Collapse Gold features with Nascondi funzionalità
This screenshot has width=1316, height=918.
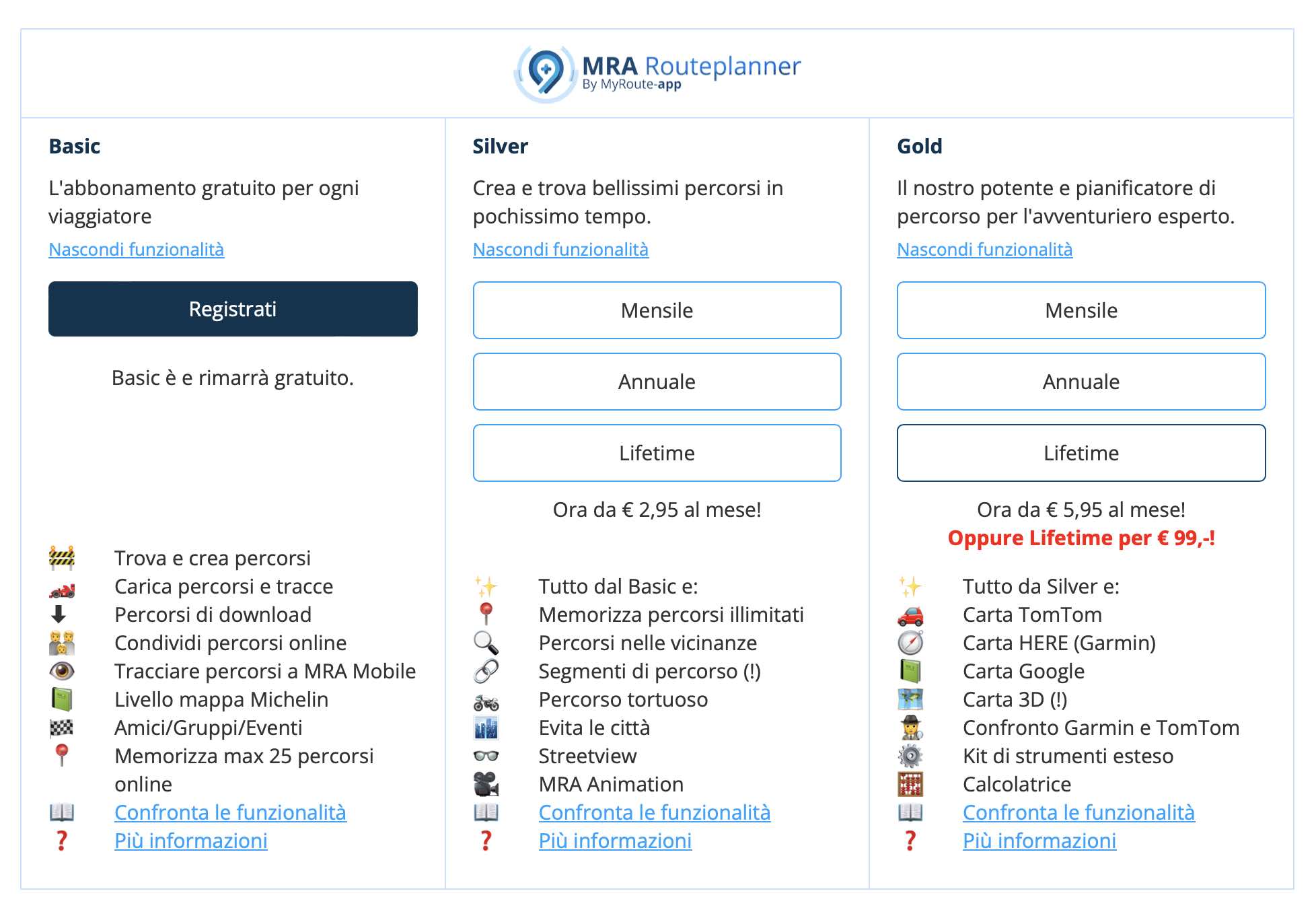click(984, 250)
